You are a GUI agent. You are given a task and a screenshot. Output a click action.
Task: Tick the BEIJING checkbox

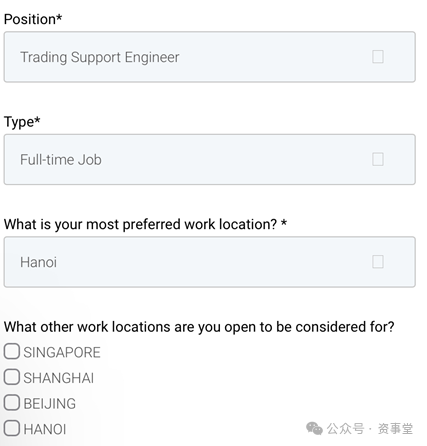coord(12,402)
